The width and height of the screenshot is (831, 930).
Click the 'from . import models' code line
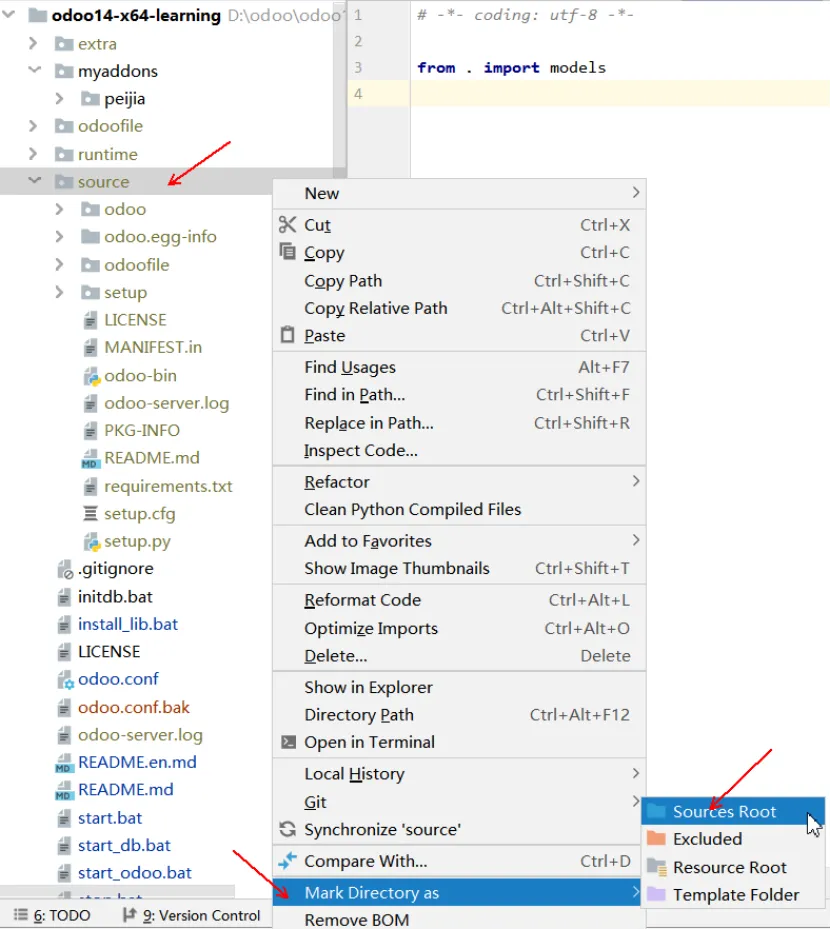point(511,68)
